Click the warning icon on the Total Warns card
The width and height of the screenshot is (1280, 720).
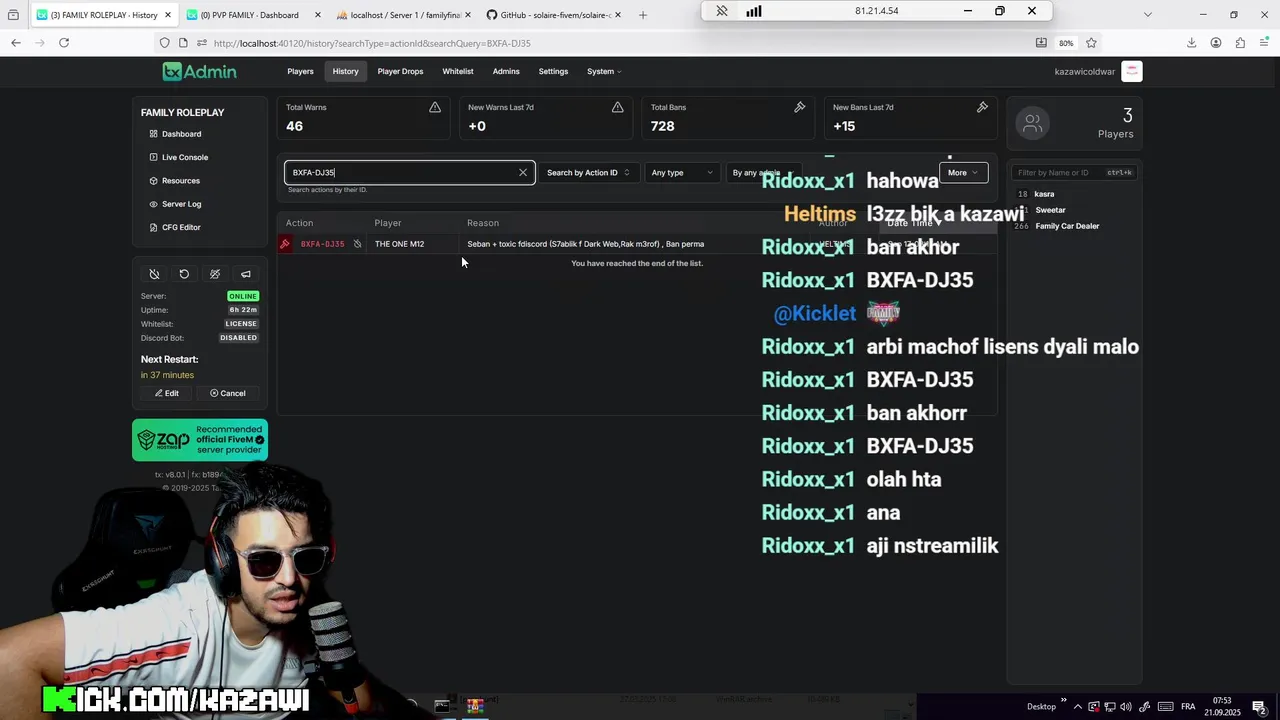pos(435,107)
